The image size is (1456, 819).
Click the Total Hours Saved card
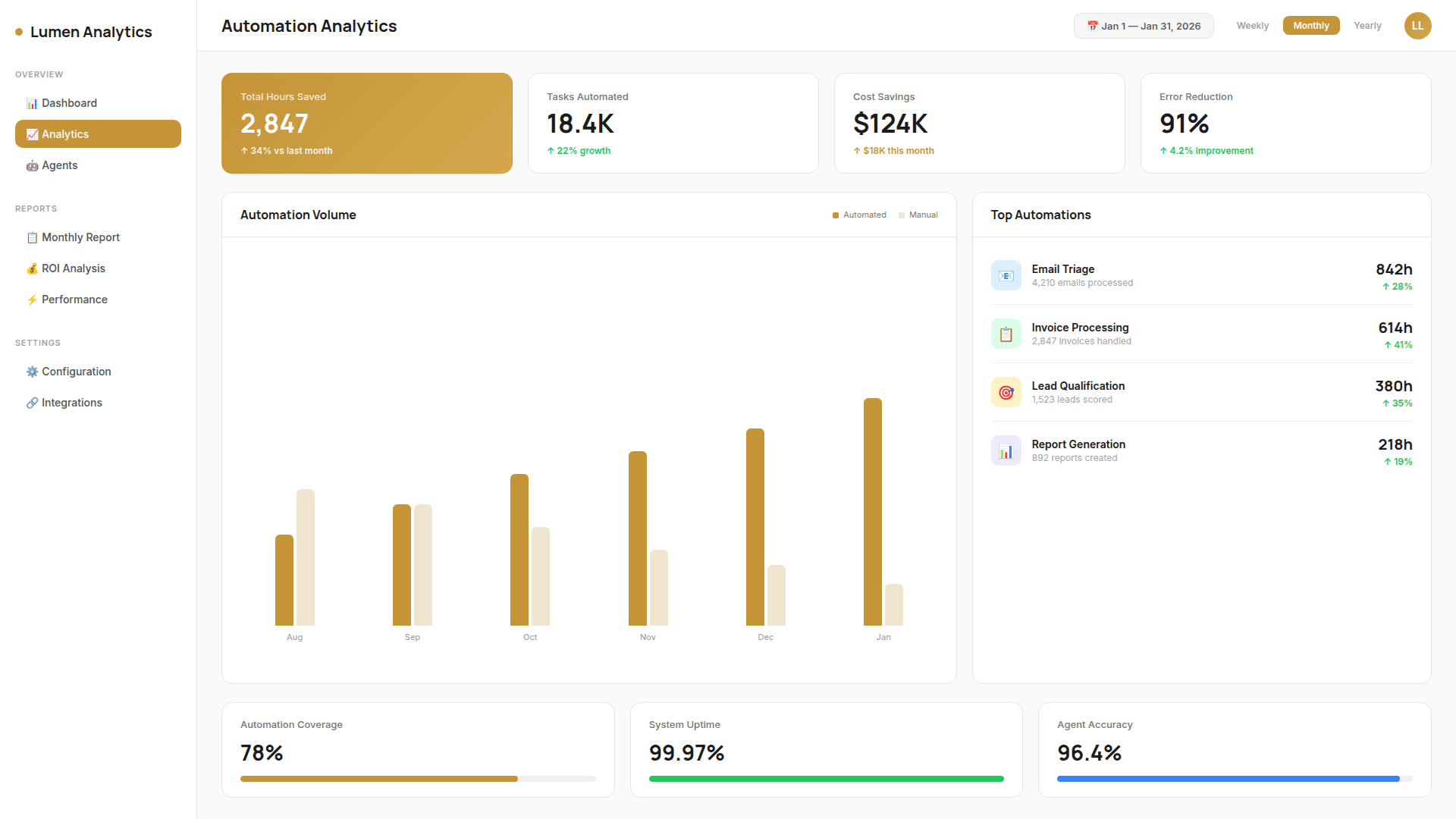point(367,123)
